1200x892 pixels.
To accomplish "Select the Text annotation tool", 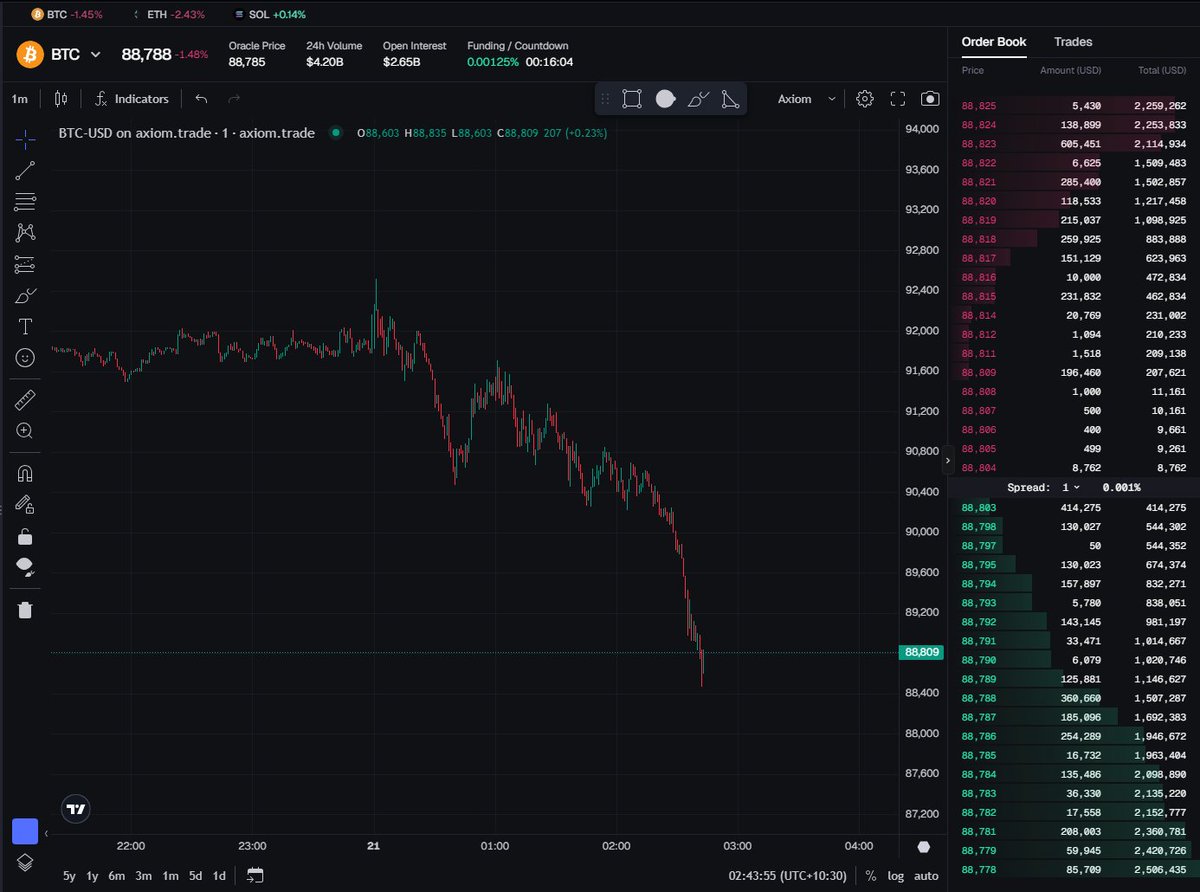I will click(x=26, y=326).
